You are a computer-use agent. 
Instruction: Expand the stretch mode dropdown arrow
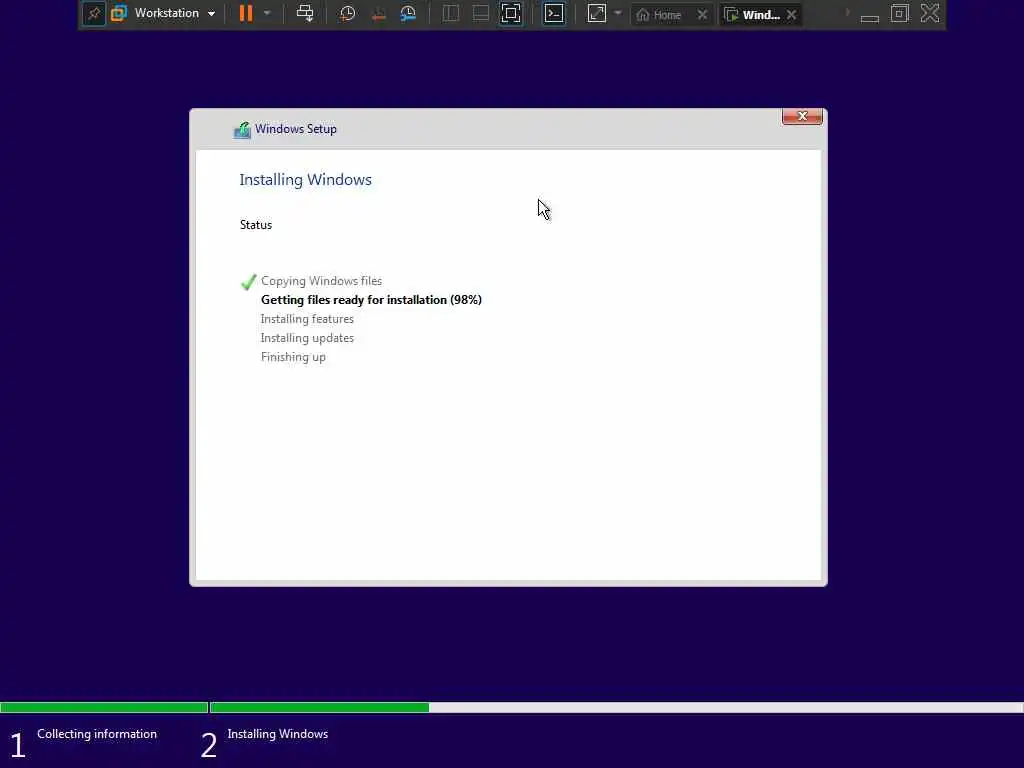point(618,13)
